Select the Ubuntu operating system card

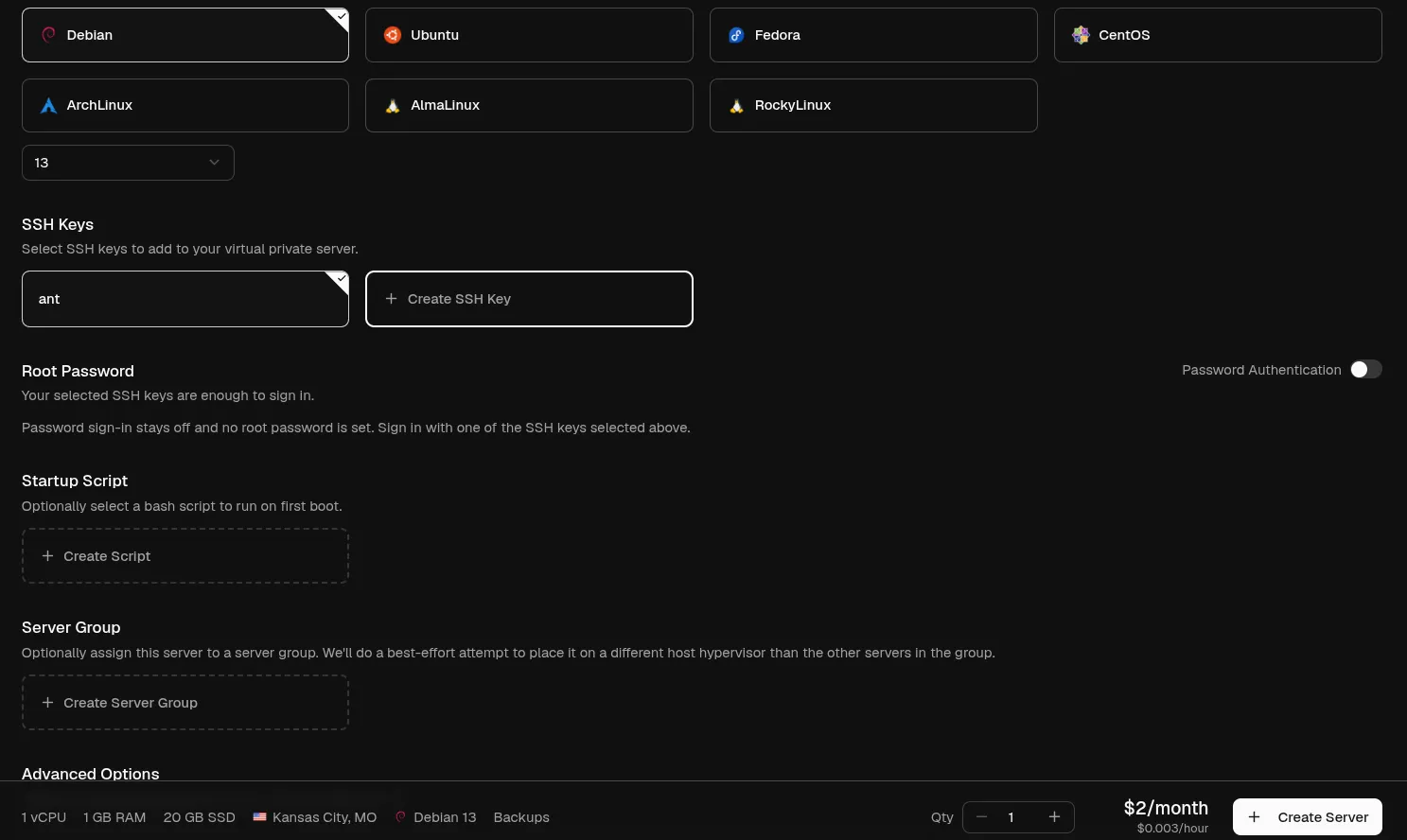click(x=529, y=35)
